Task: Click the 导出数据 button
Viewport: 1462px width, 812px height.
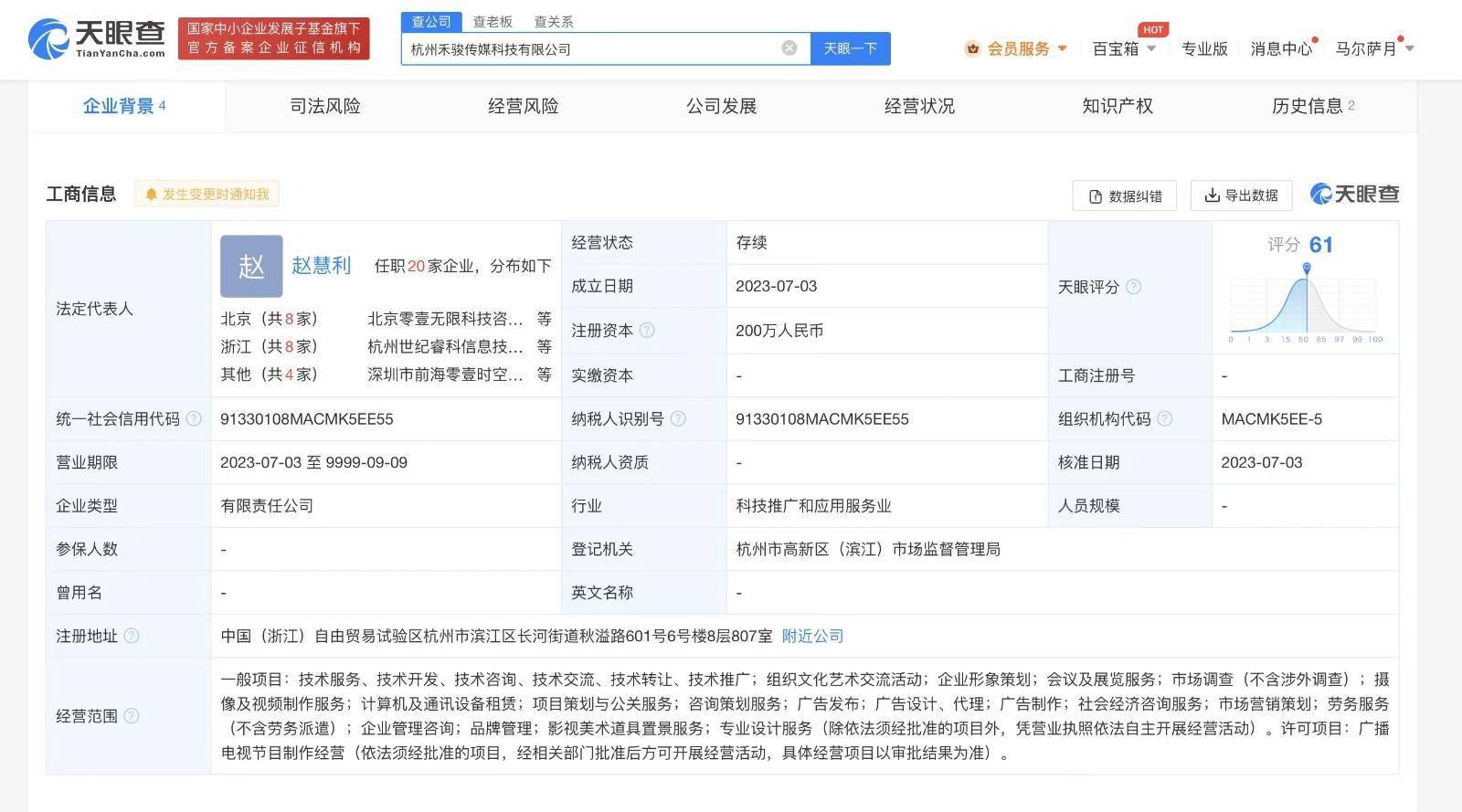Action: pyautogui.click(x=1241, y=195)
